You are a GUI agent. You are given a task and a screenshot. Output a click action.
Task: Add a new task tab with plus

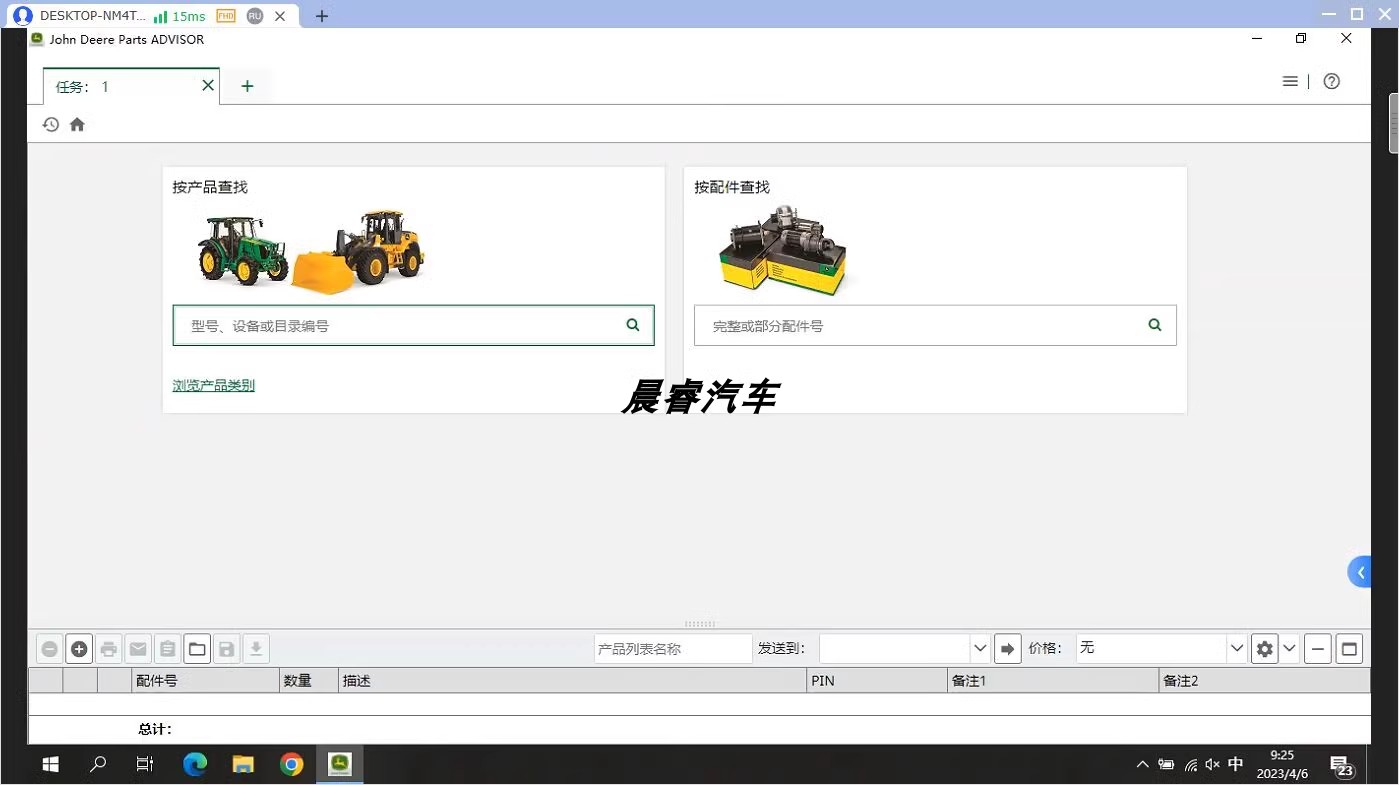pos(247,86)
